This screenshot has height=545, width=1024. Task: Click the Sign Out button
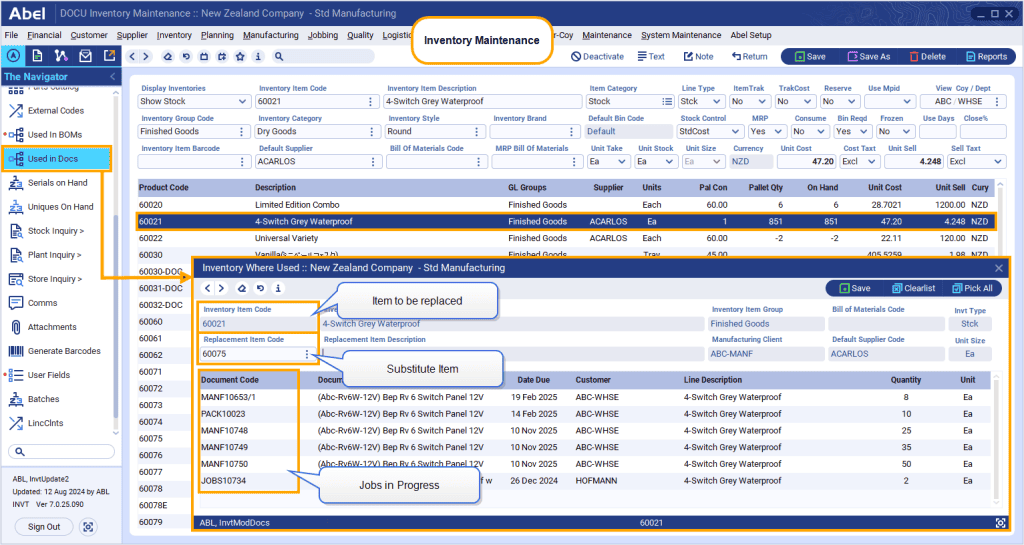point(43,527)
